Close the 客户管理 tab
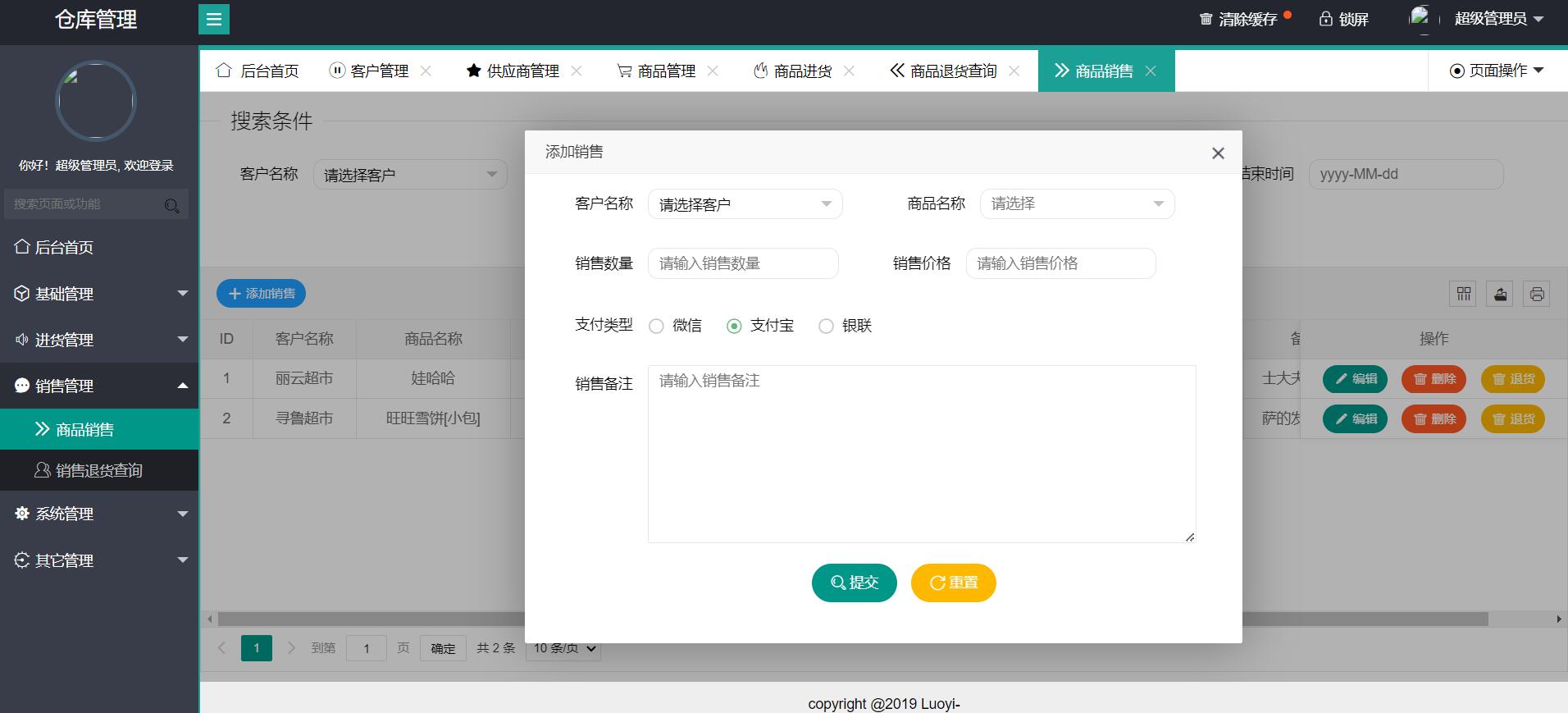Screen dimensions: 1568x713 click(x=426, y=71)
